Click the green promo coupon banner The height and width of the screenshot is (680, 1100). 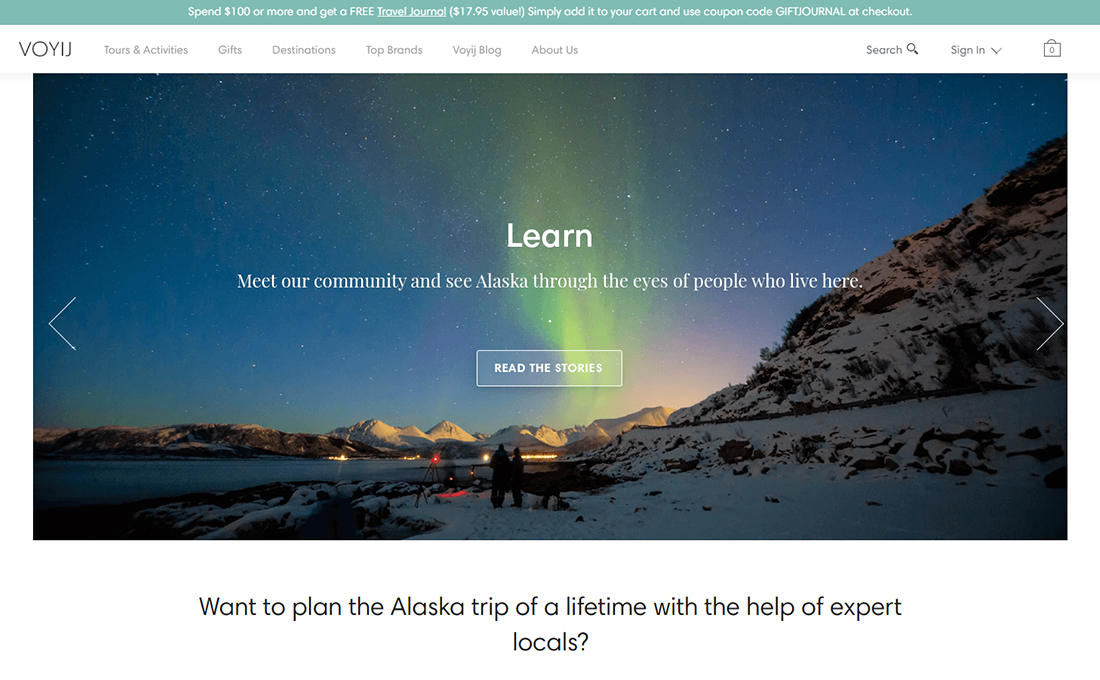point(550,12)
